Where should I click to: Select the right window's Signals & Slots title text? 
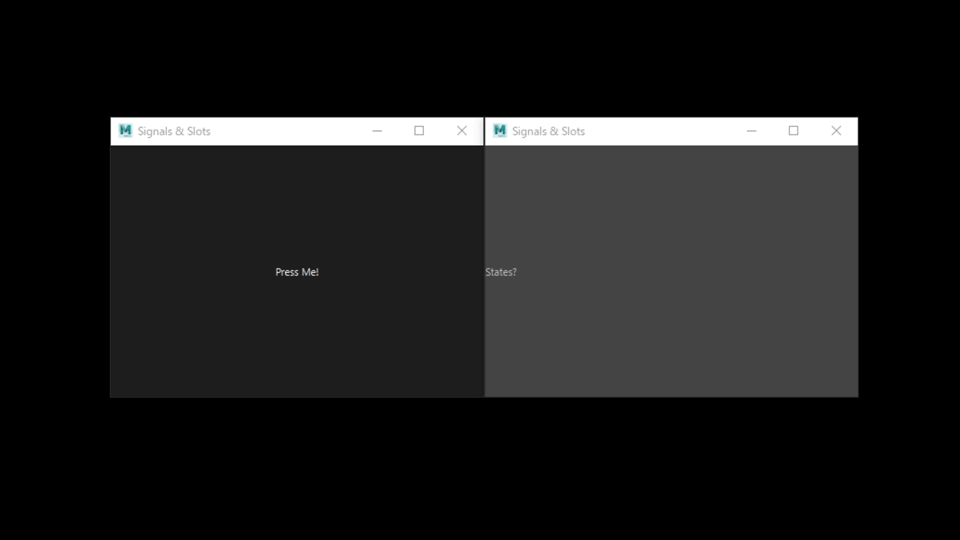click(x=548, y=131)
